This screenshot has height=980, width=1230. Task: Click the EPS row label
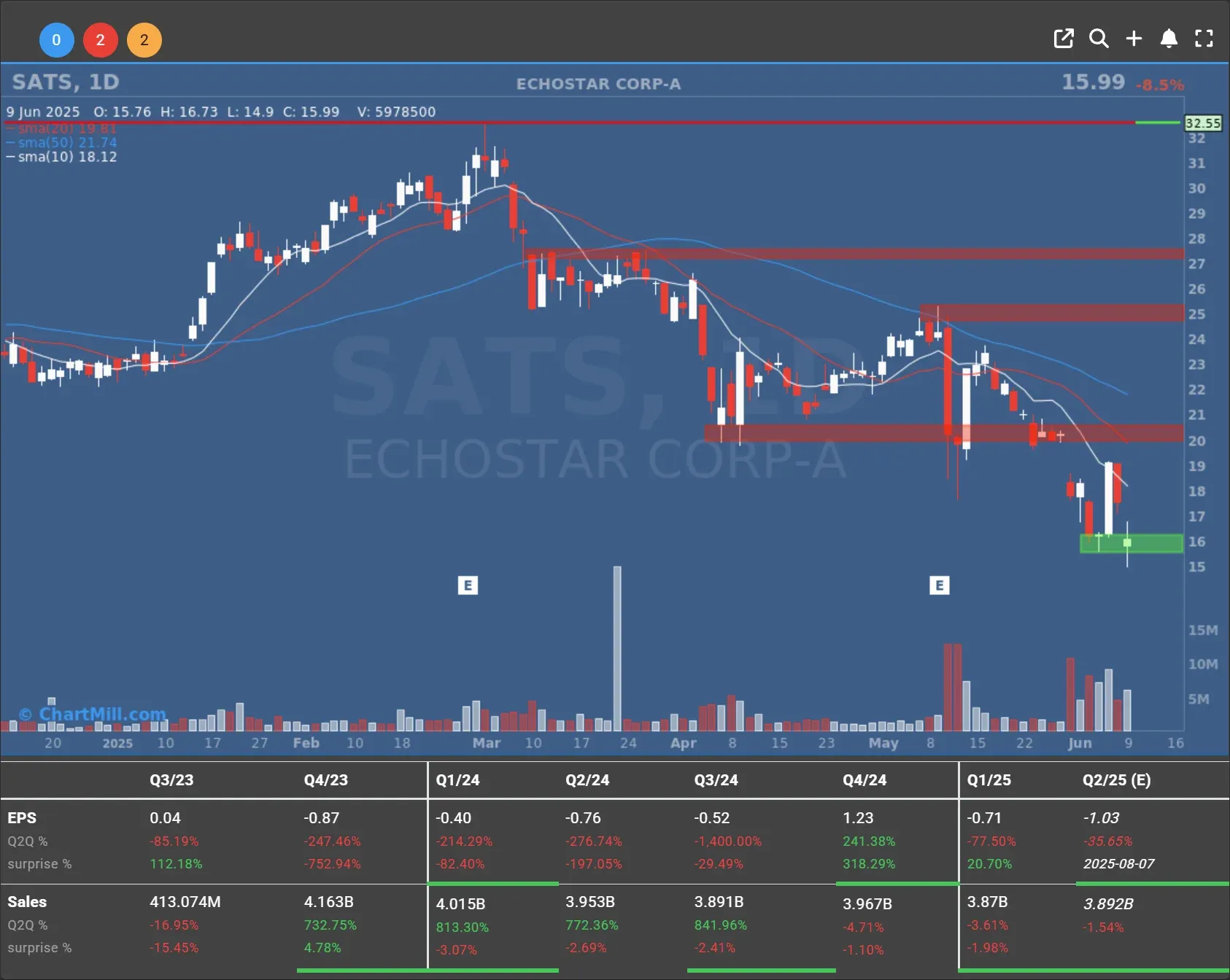click(x=22, y=818)
